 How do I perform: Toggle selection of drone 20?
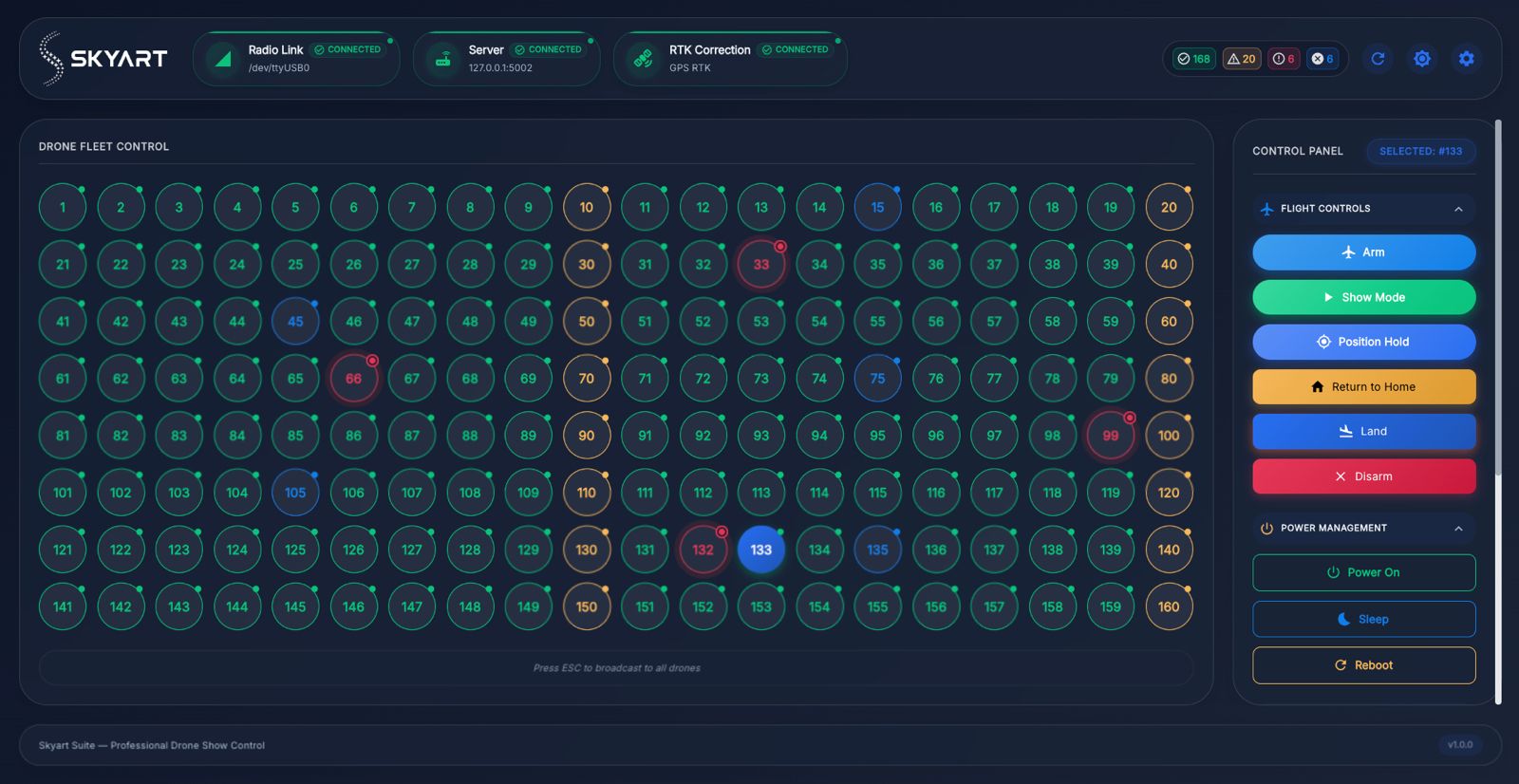click(x=1169, y=207)
